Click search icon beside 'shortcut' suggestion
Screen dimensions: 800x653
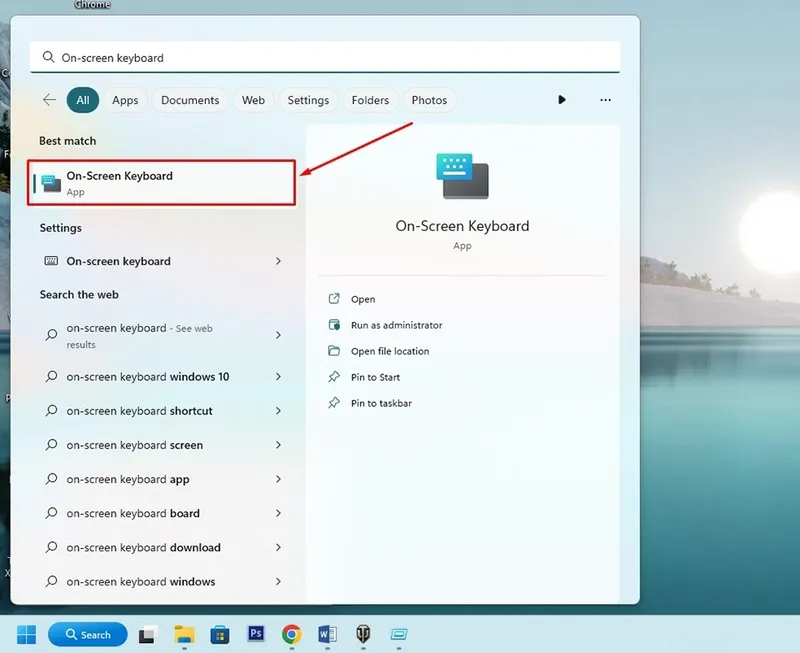(x=52, y=411)
